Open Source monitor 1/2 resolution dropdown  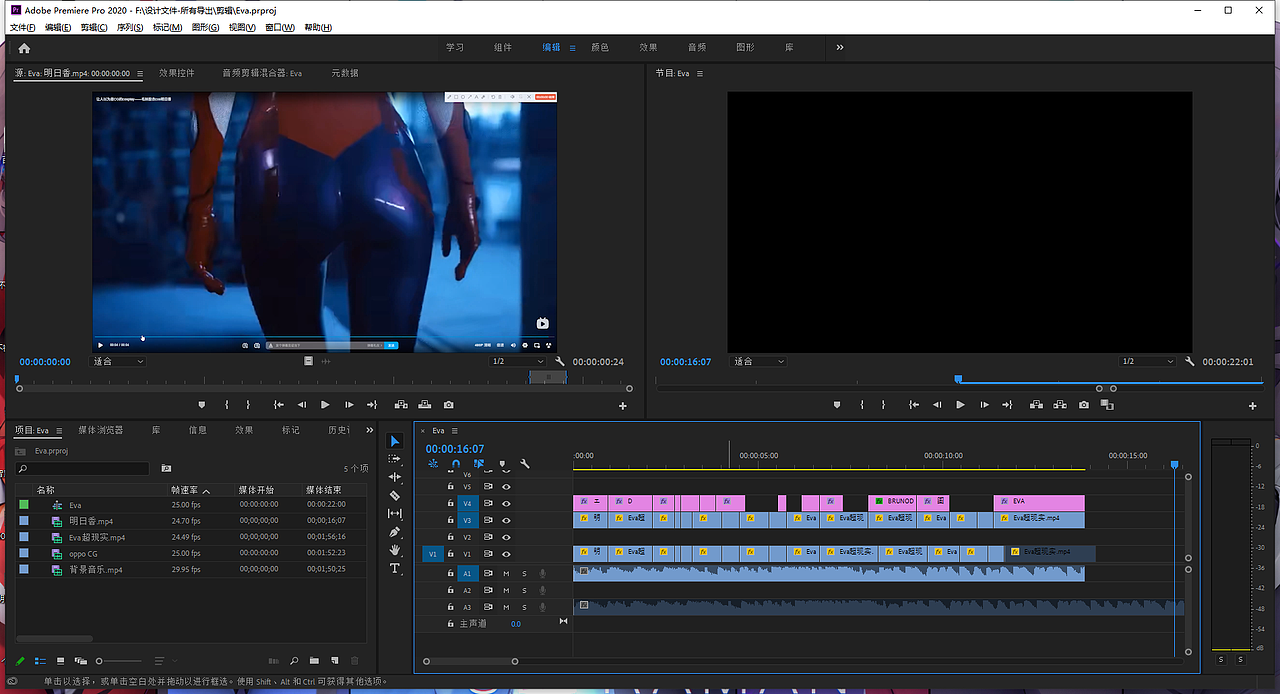[518, 361]
